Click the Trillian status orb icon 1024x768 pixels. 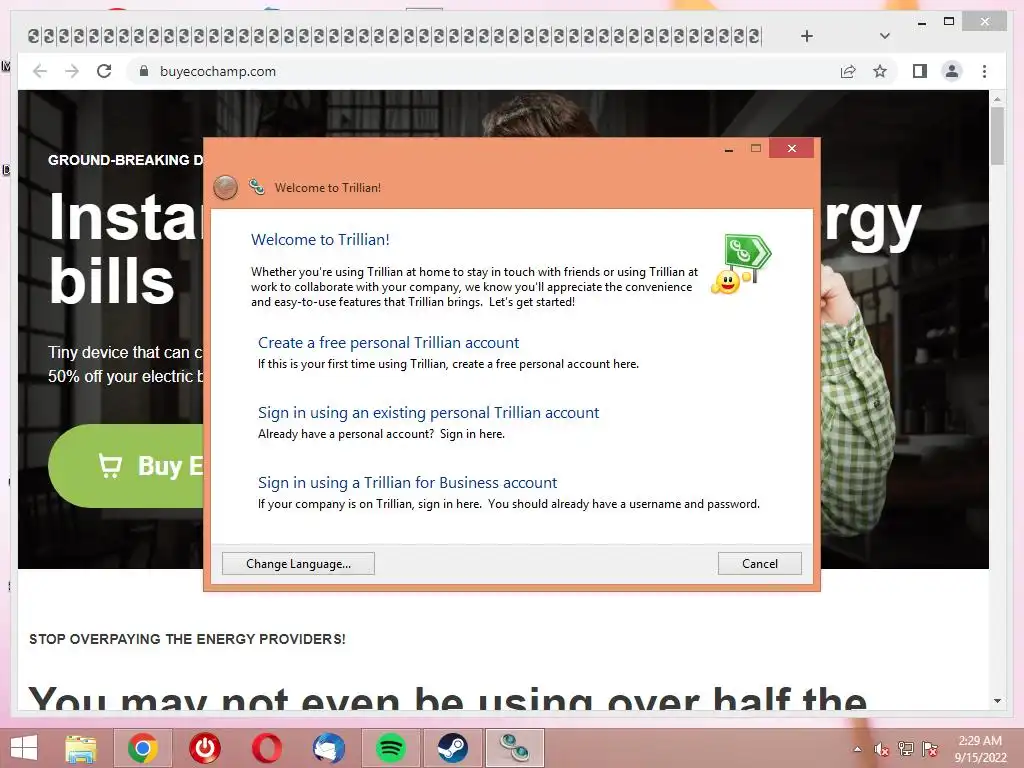225,187
